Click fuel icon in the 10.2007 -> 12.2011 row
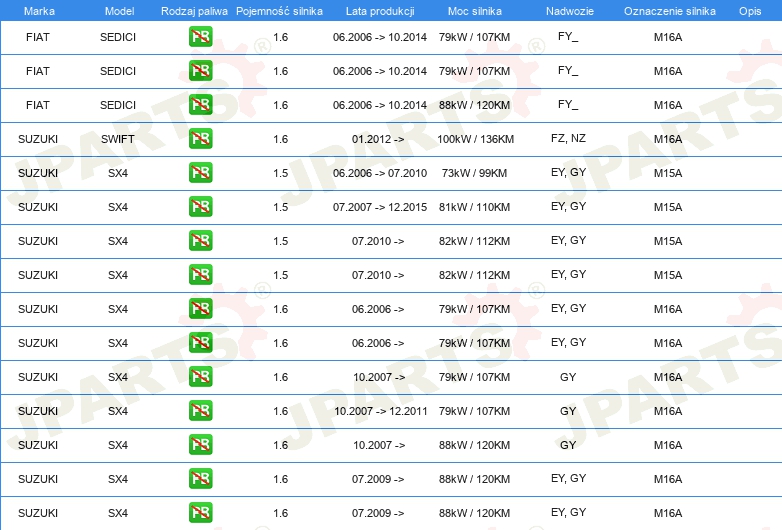The image size is (782, 530). 200,411
